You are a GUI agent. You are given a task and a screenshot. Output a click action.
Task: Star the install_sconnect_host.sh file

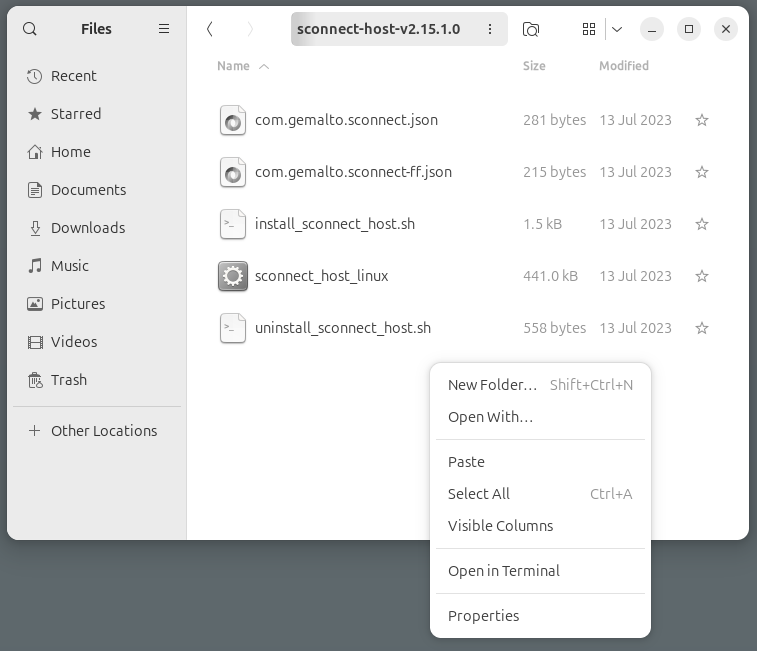pyautogui.click(x=702, y=224)
